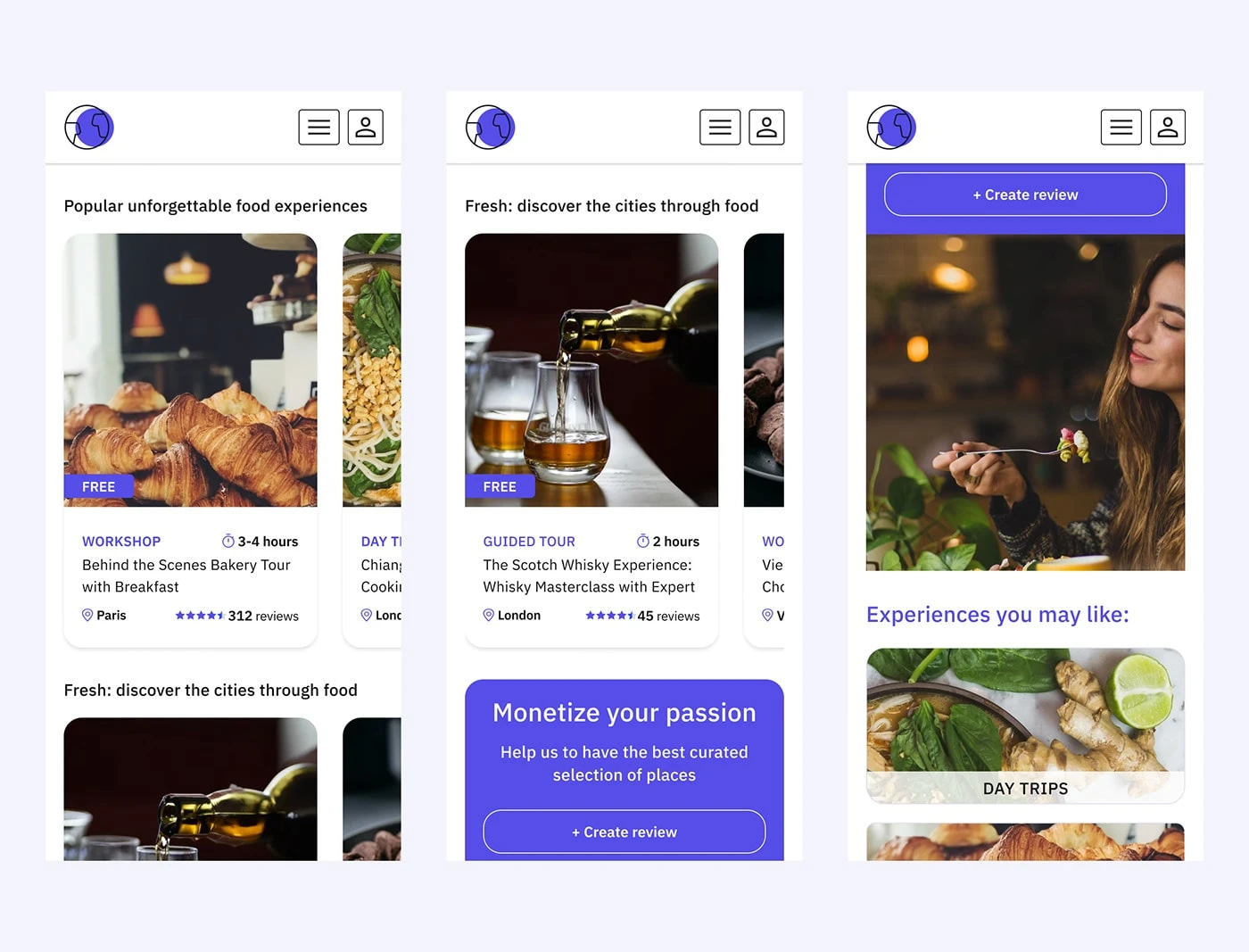
Task: Select the DAY TRIPS category card
Action: 1025,725
